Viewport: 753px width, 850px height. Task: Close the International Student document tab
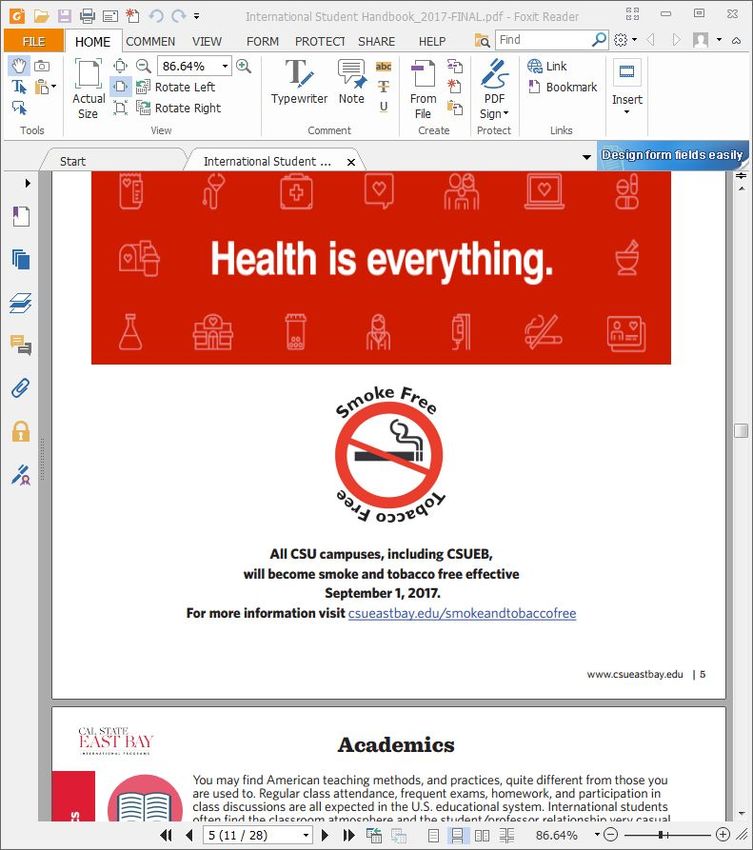pos(351,162)
